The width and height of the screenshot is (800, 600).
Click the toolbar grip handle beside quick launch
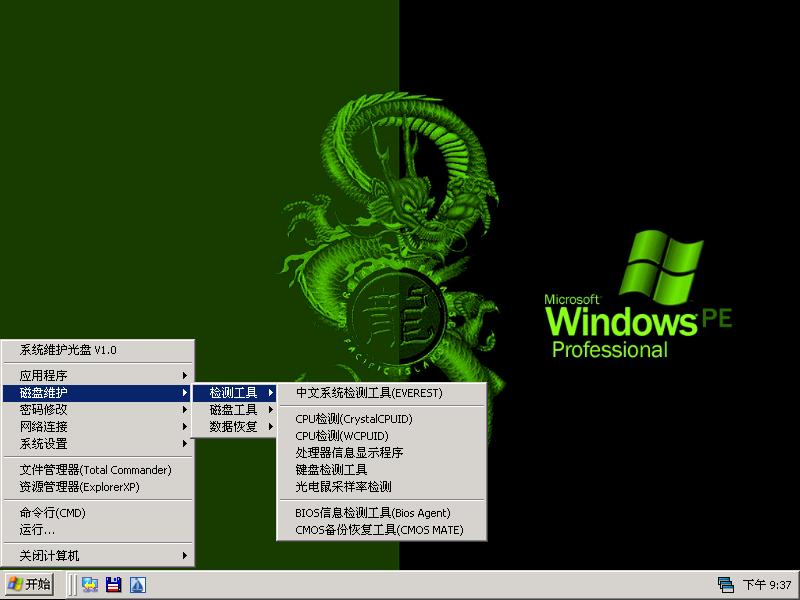pyautogui.click(x=72, y=585)
